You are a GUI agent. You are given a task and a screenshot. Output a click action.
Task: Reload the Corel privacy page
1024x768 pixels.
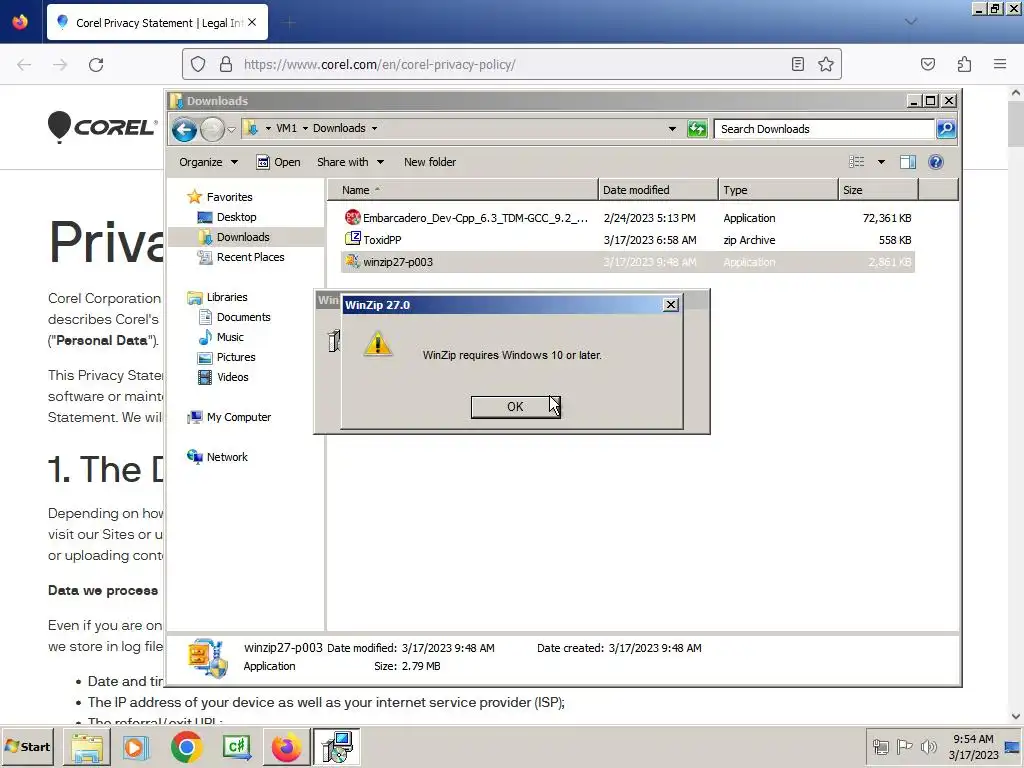(96, 65)
